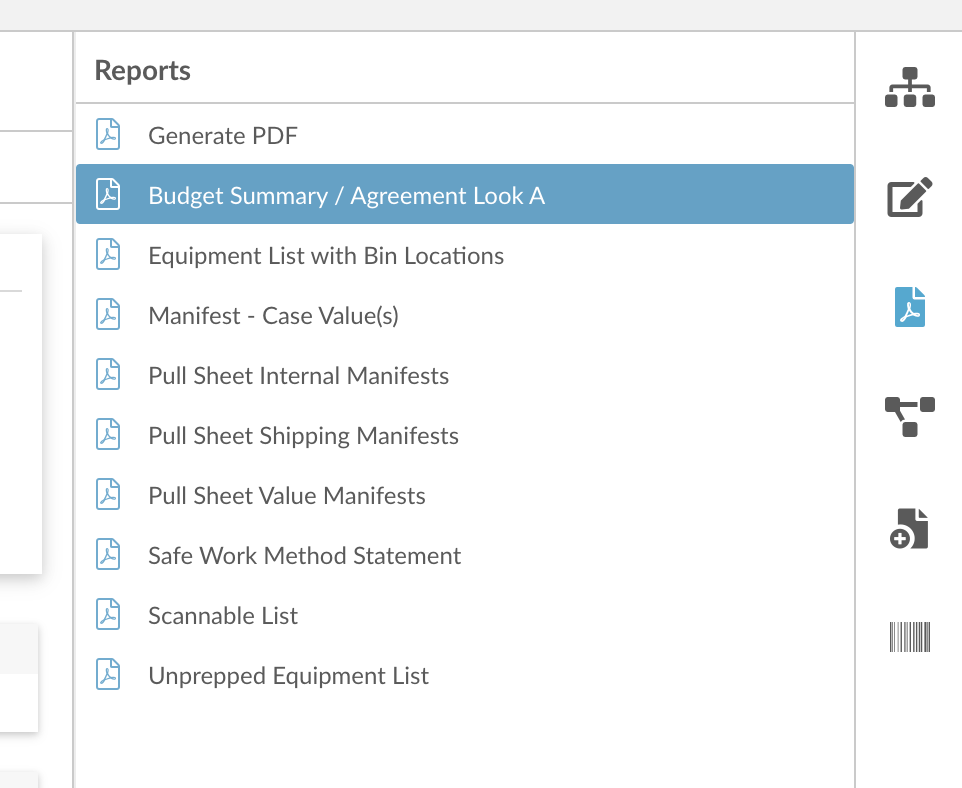
Task: Click PDF icon beside Scannable List
Action: tap(108, 614)
